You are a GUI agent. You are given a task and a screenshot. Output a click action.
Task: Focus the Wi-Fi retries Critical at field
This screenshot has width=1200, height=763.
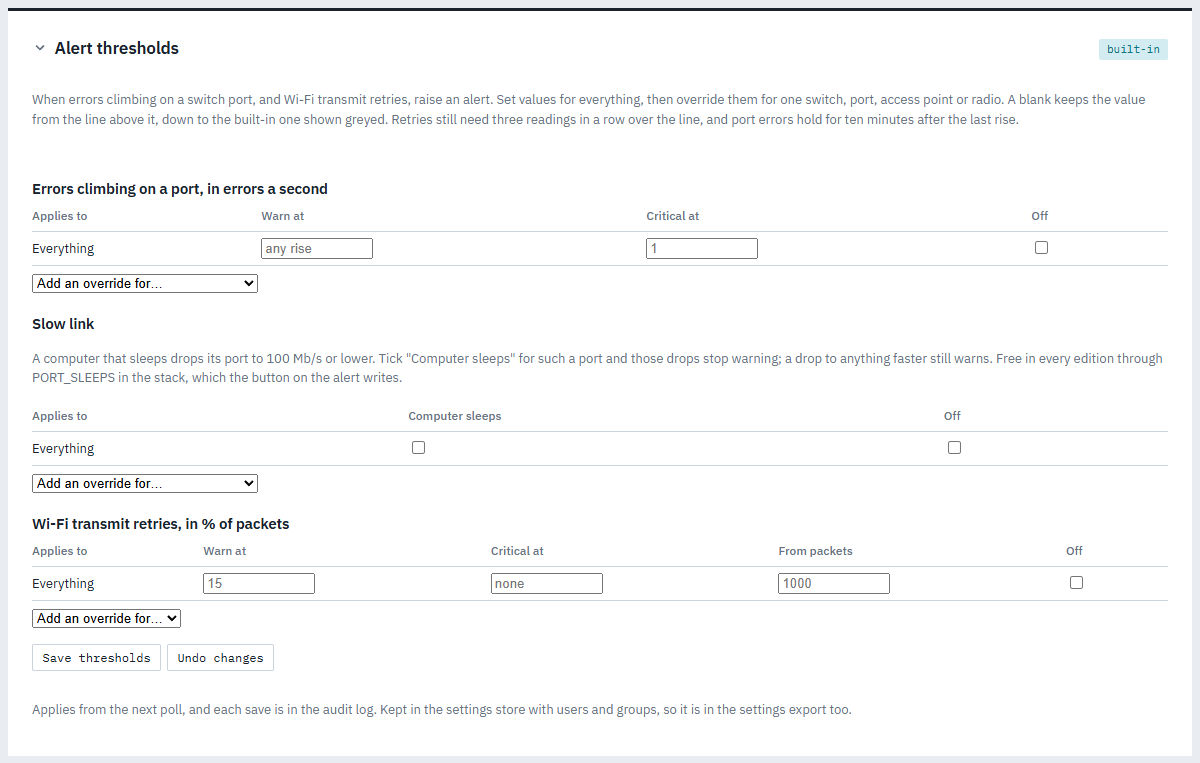pyautogui.click(x=546, y=583)
